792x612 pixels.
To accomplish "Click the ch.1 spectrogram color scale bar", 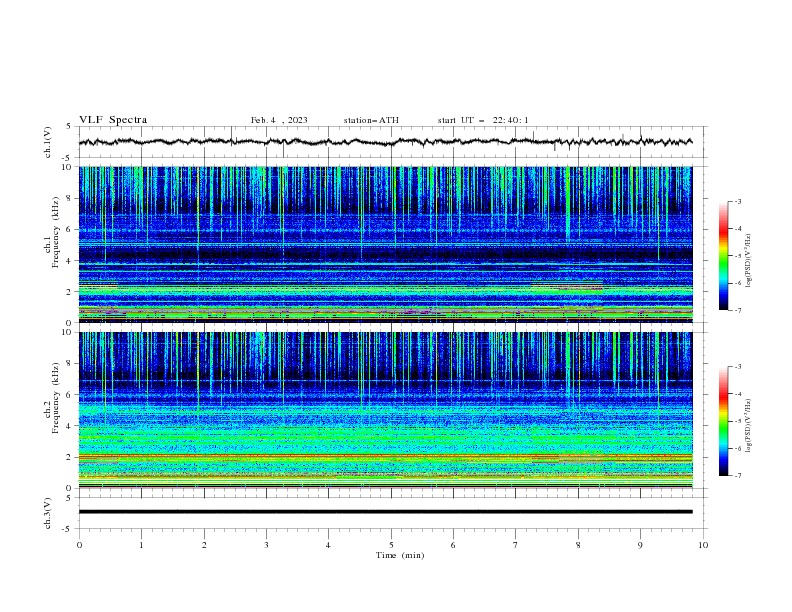I will point(723,256).
